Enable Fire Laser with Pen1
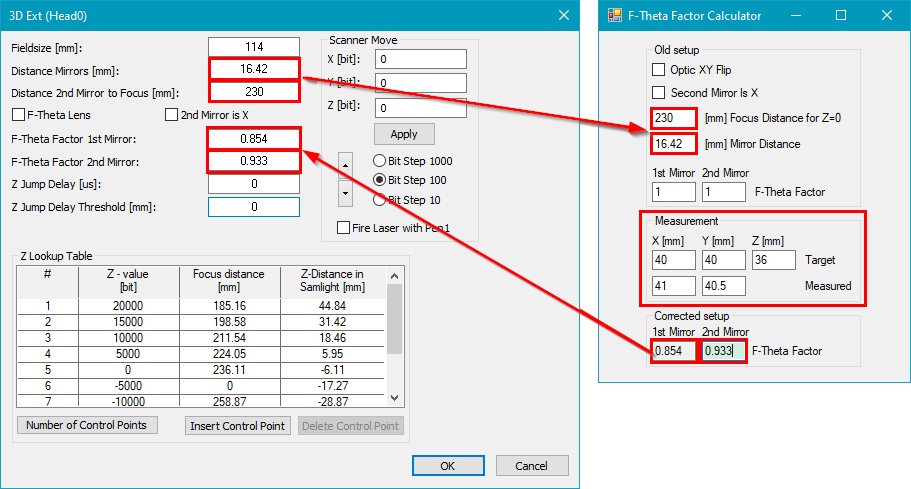 344,228
